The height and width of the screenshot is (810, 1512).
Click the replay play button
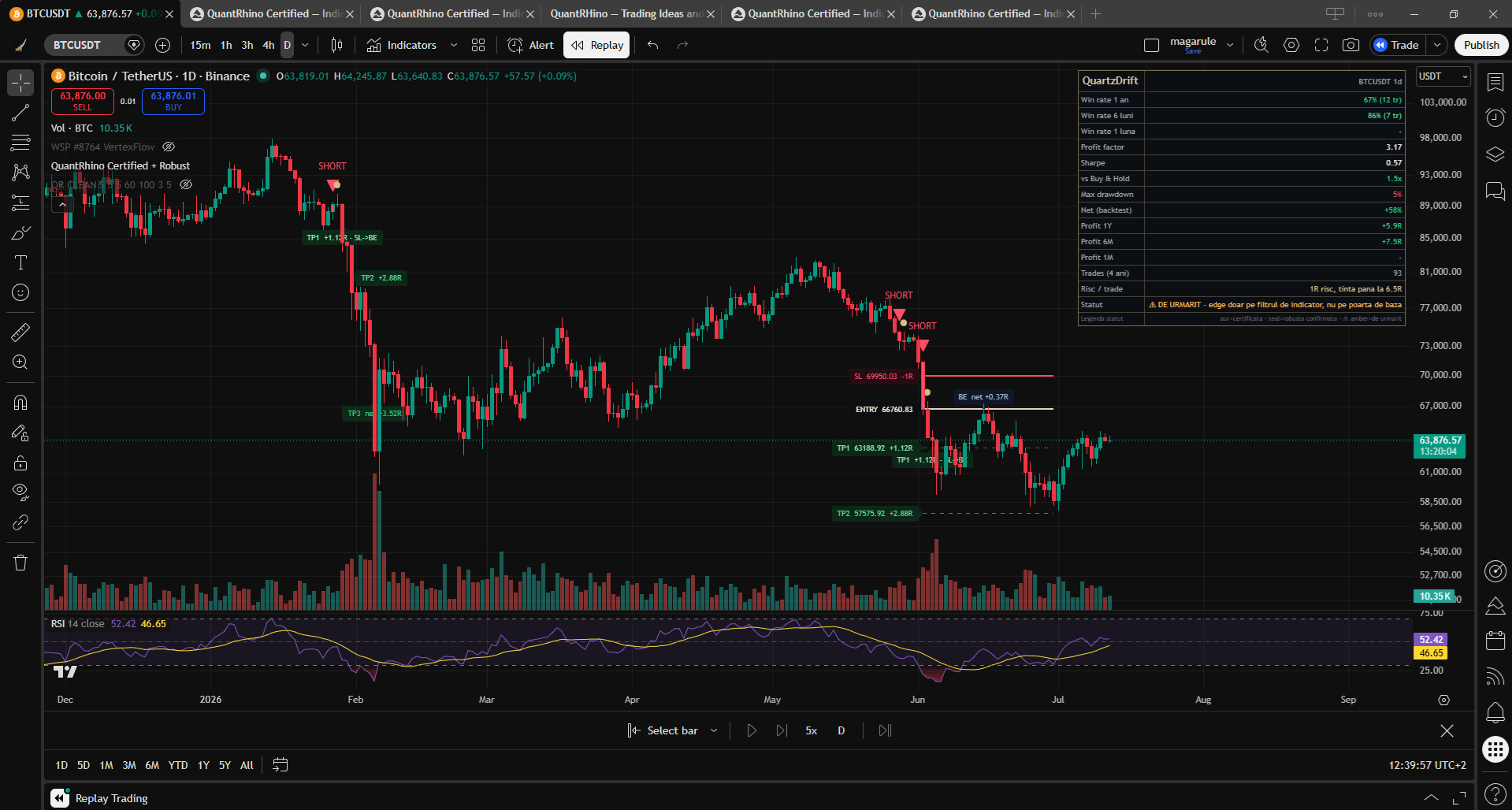click(751, 730)
